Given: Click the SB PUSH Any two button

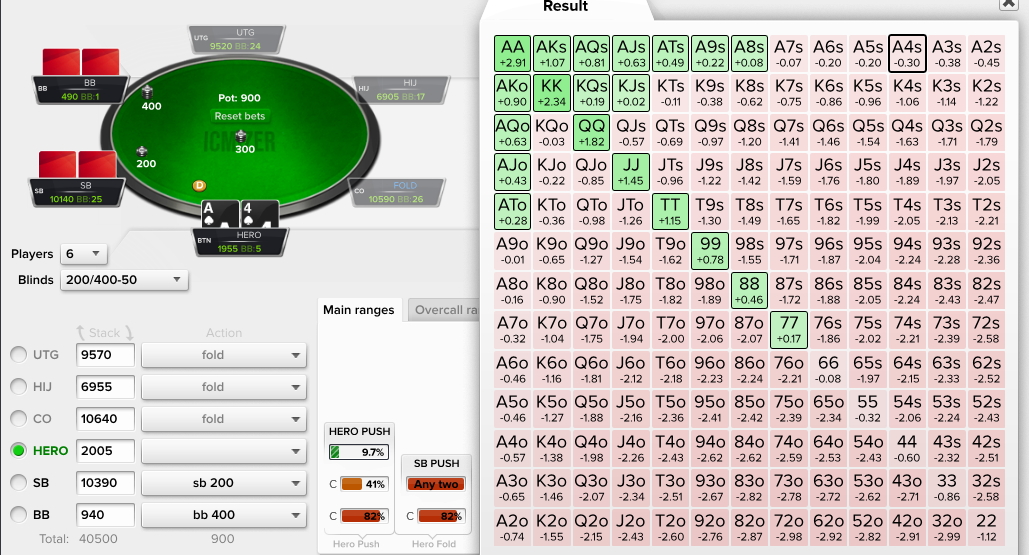Looking at the screenshot, I should pos(436,484).
